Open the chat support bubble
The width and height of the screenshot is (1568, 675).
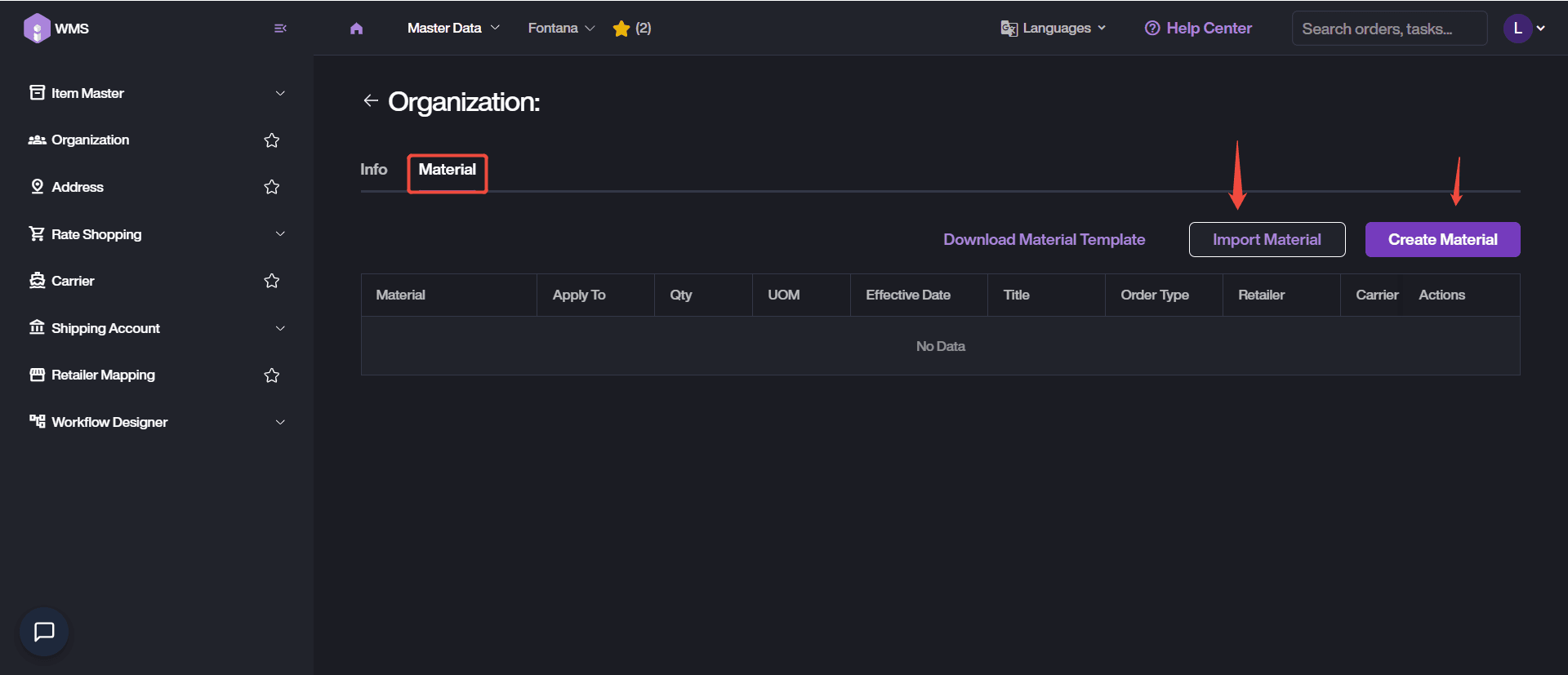click(x=44, y=632)
